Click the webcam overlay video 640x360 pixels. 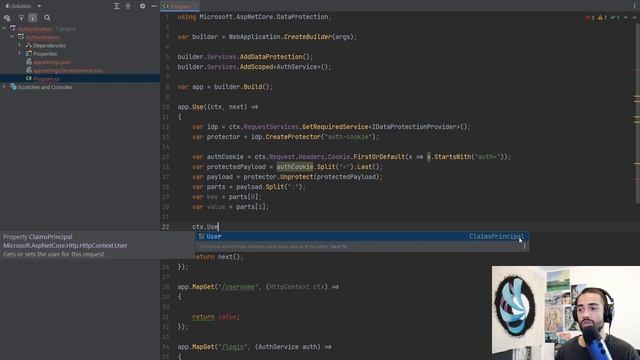point(566,313)
